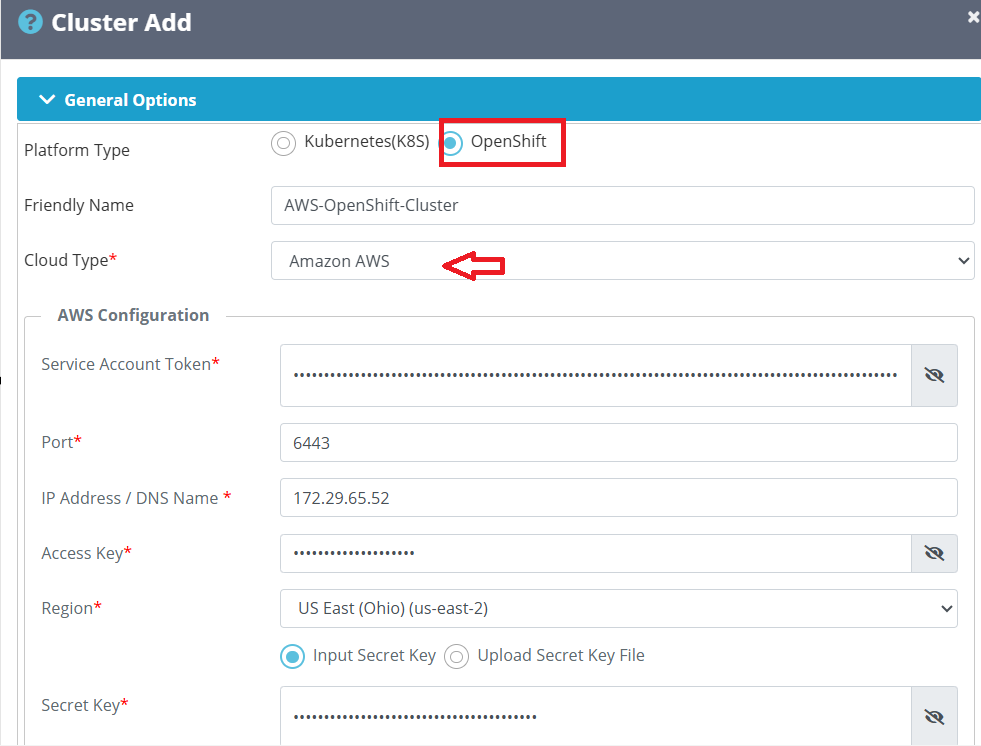Show the hidden Access Key value
981x746 pixels.
coord(934,553)
